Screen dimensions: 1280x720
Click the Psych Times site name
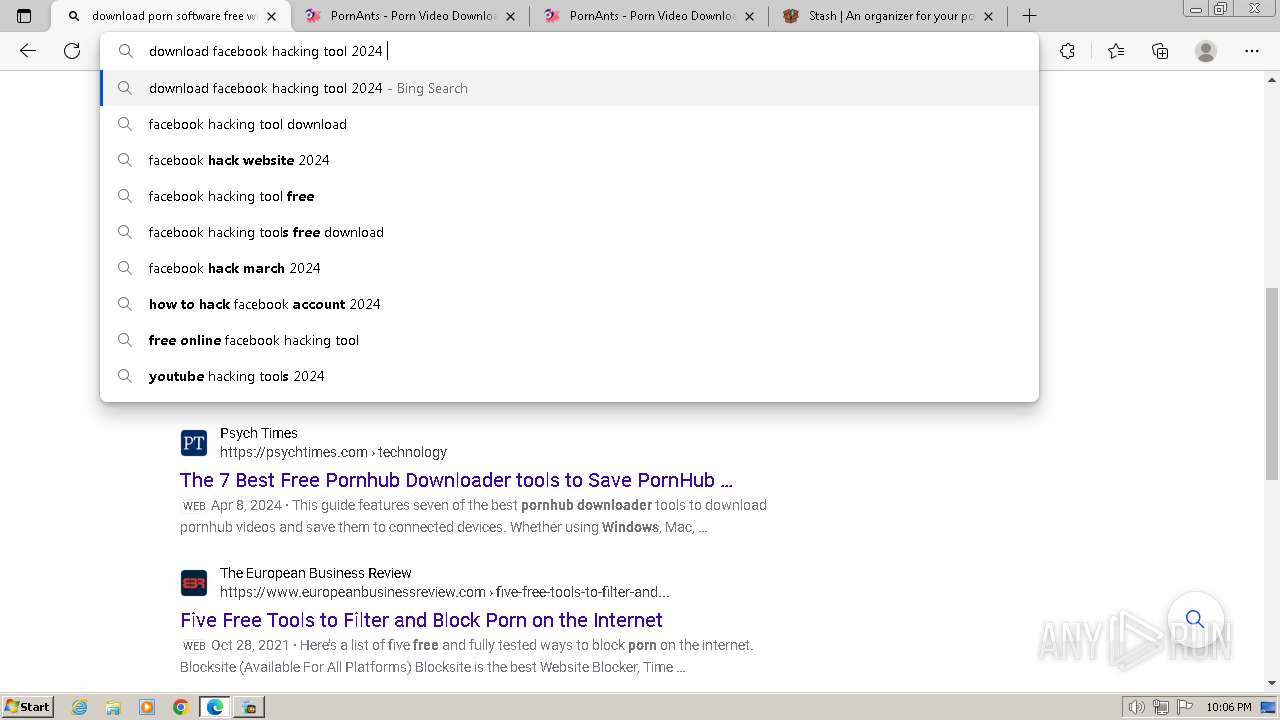pos(259,433)
